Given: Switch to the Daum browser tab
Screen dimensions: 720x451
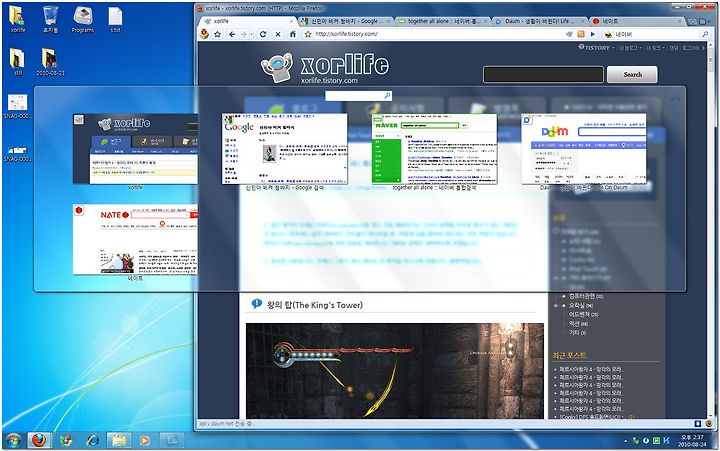Looking at the screenshot, I should [x=540, y=21].
